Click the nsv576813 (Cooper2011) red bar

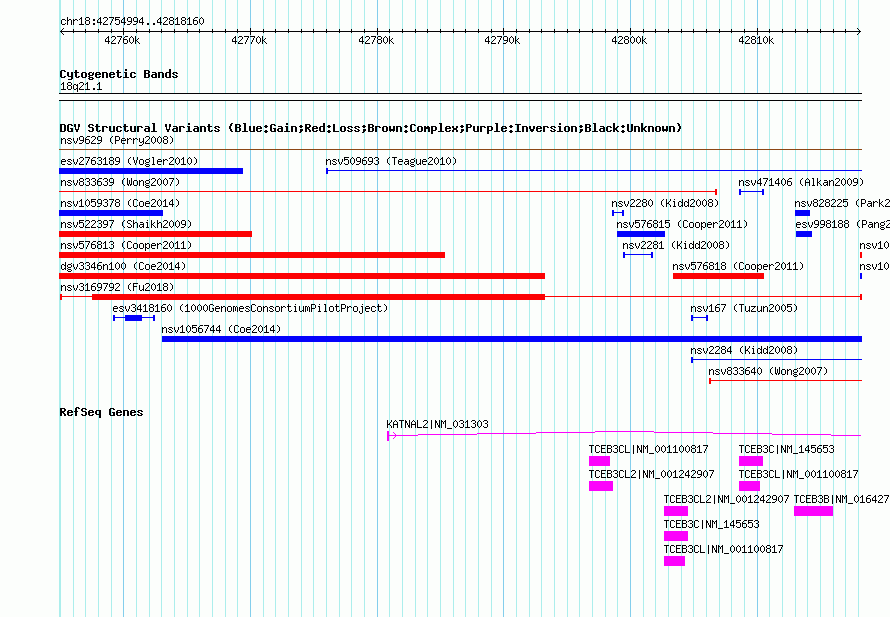[252, 255]
